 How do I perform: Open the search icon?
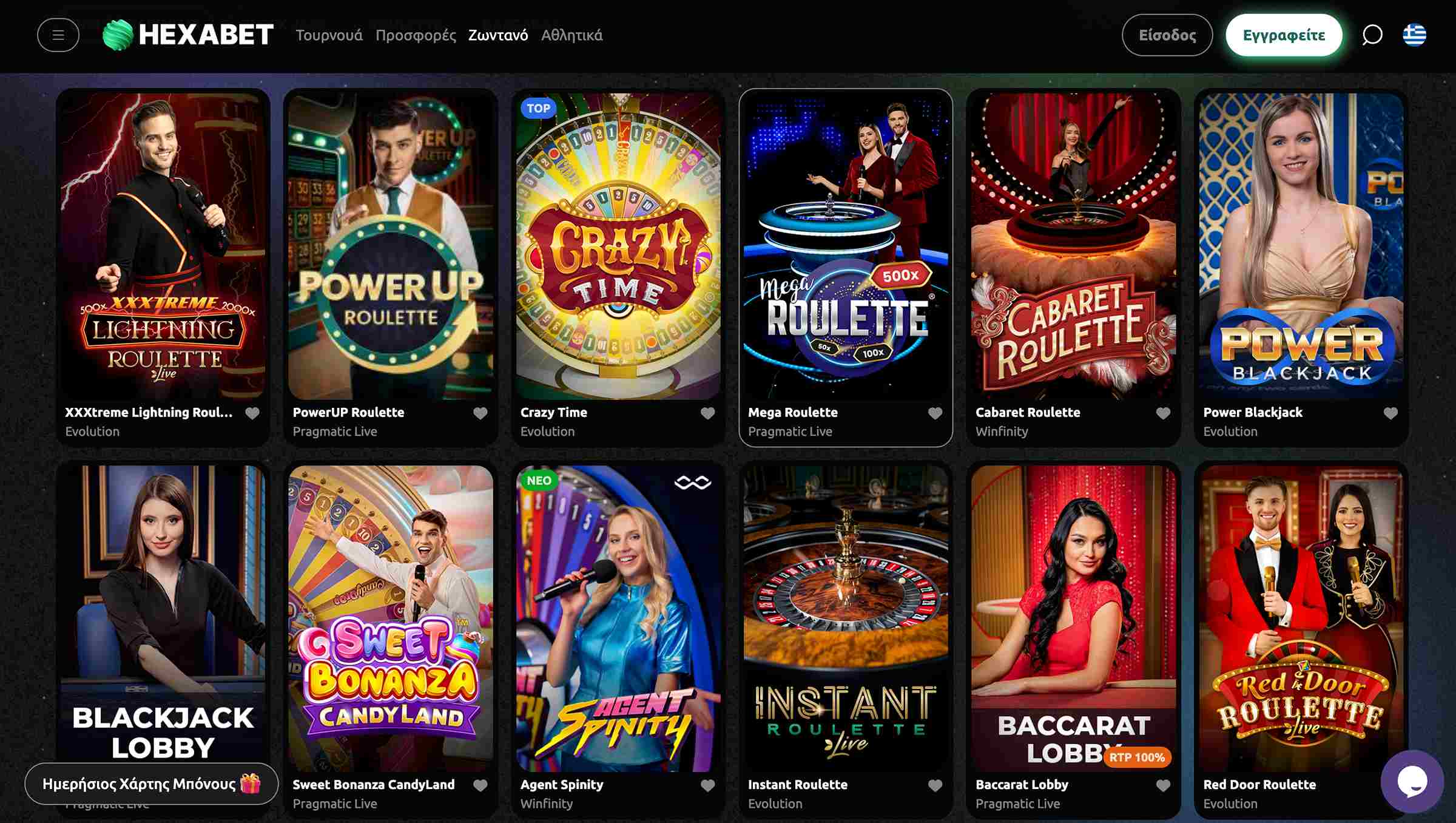(x=1372, y=35)
